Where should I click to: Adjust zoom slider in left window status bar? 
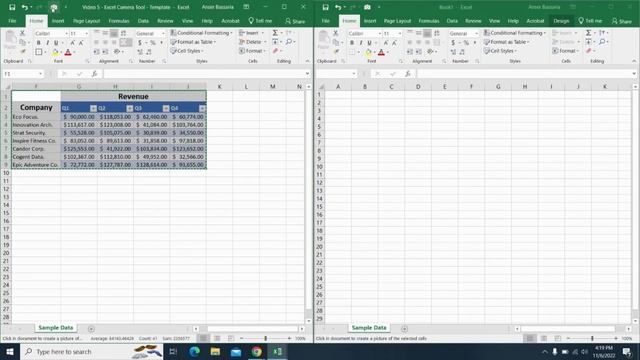266,338
